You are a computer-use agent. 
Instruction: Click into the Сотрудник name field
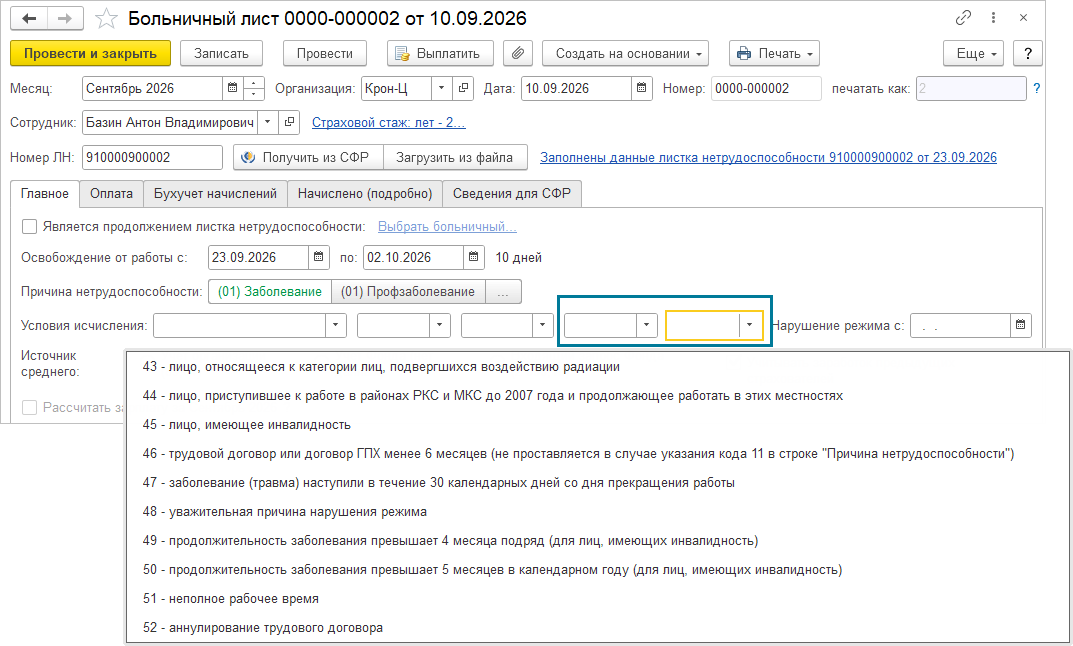click(x=170, y=122)
